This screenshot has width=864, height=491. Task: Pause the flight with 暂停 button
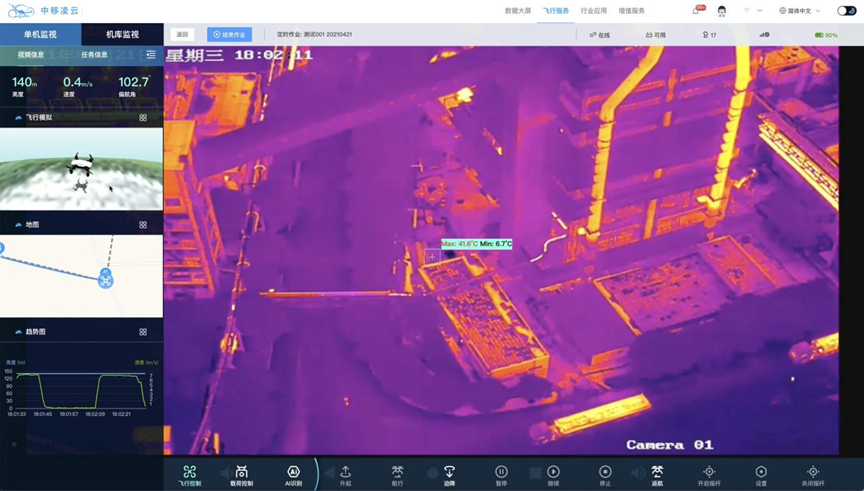[501, 475]
